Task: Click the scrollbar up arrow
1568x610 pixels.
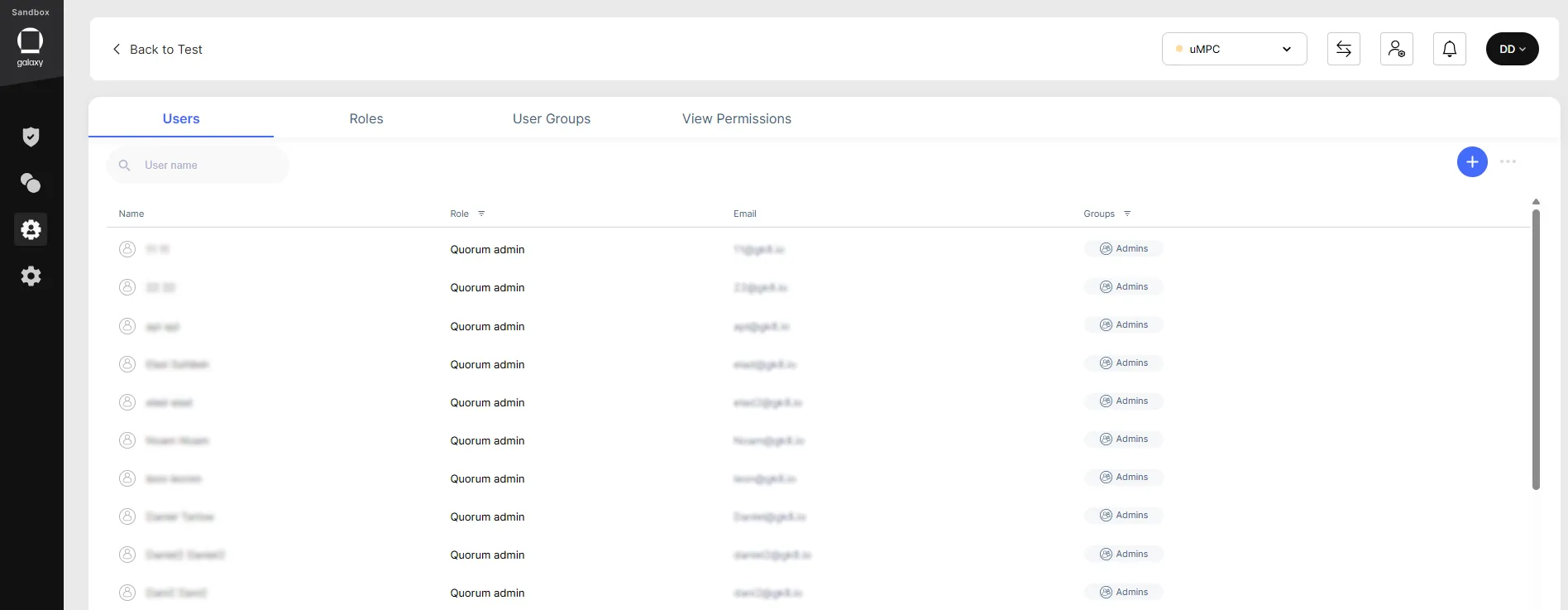Action: 1536,202
